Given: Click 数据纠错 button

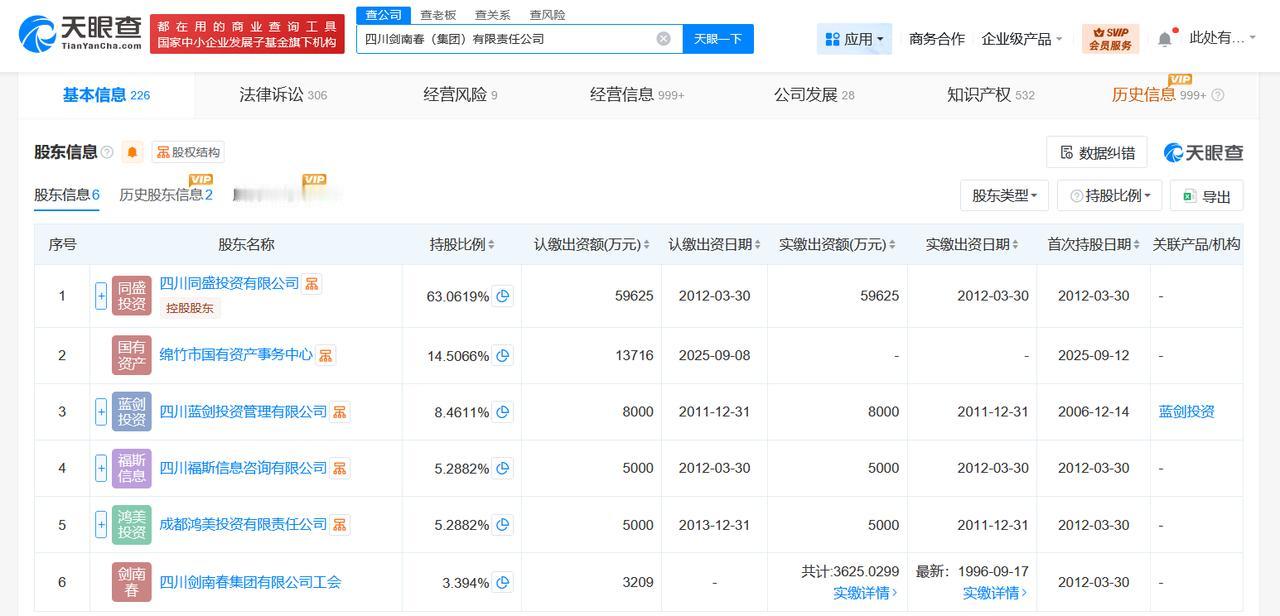Looking at the screenshot, I should [x=1096, y=152].
